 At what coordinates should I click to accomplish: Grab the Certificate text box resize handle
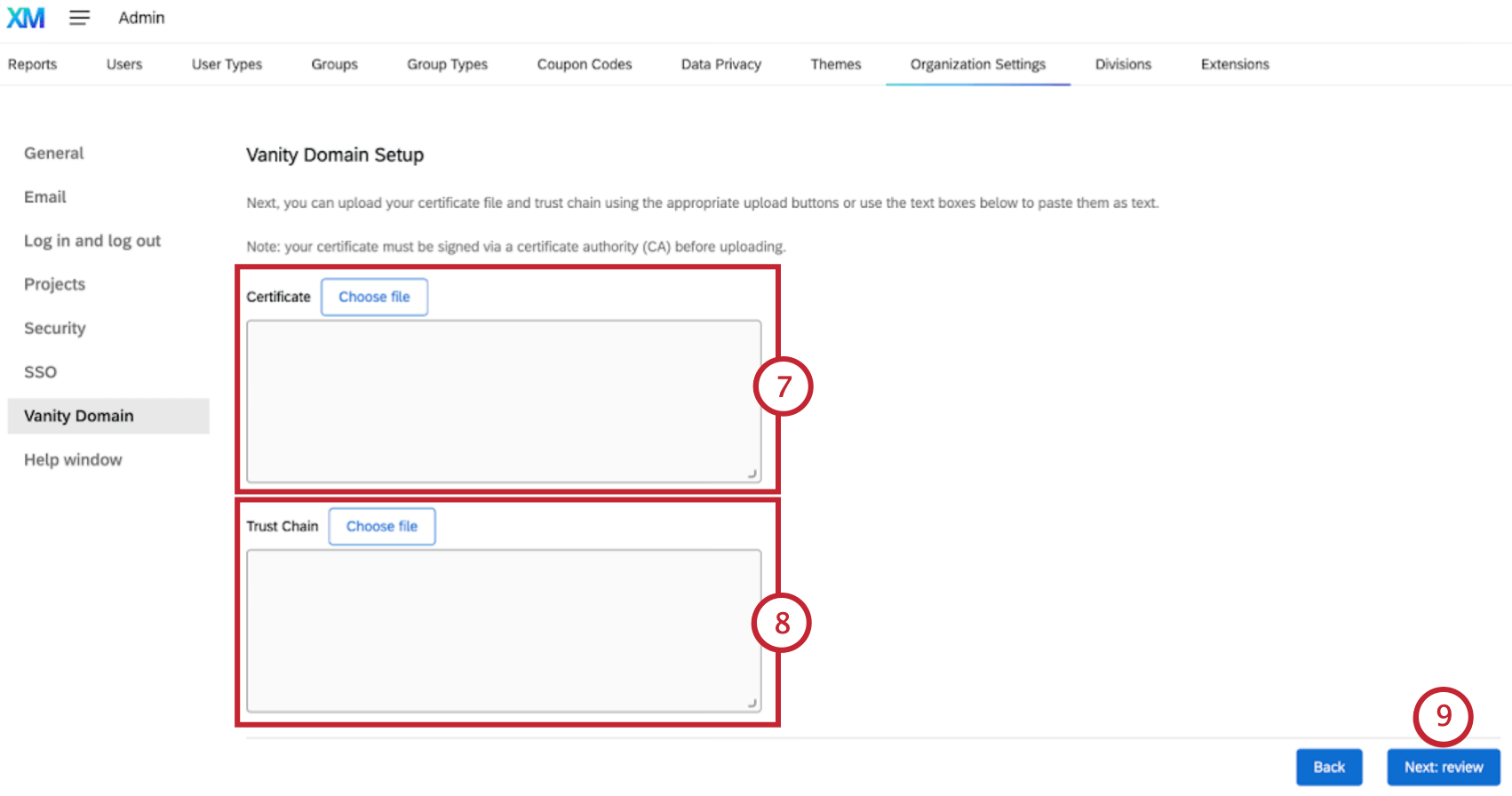pos(752,474)
